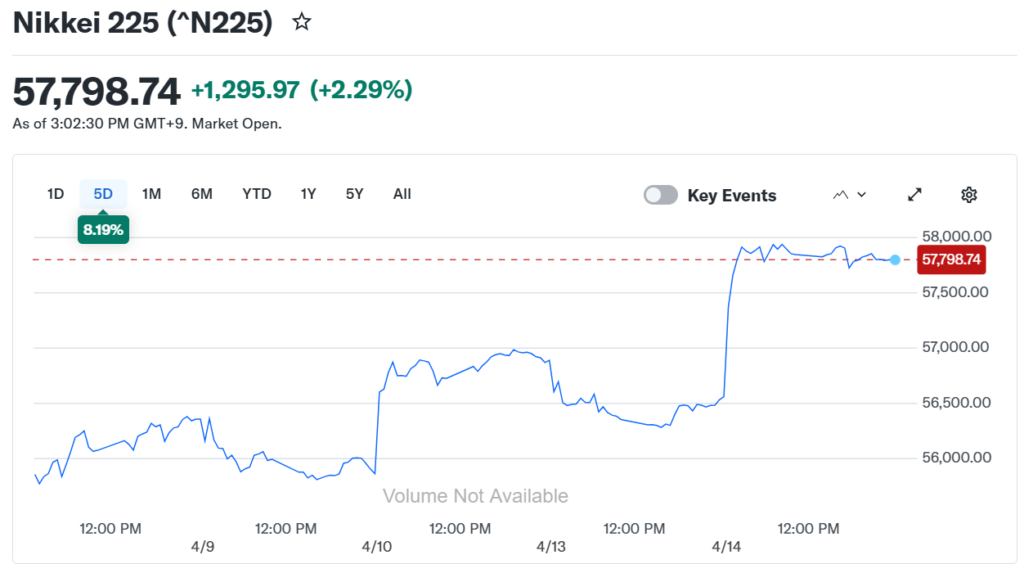
Task: Switch chart to 1M range
Action: [x=151, y=194]
